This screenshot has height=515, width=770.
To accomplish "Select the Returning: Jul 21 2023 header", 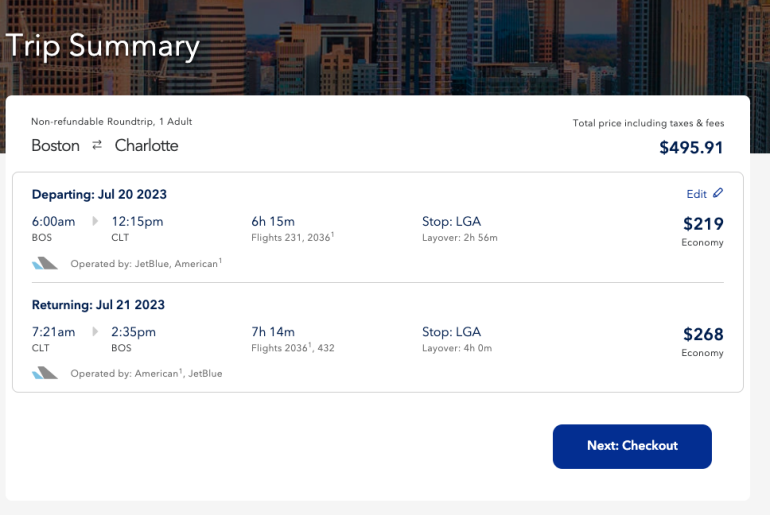I will click(x=98, y=304).
